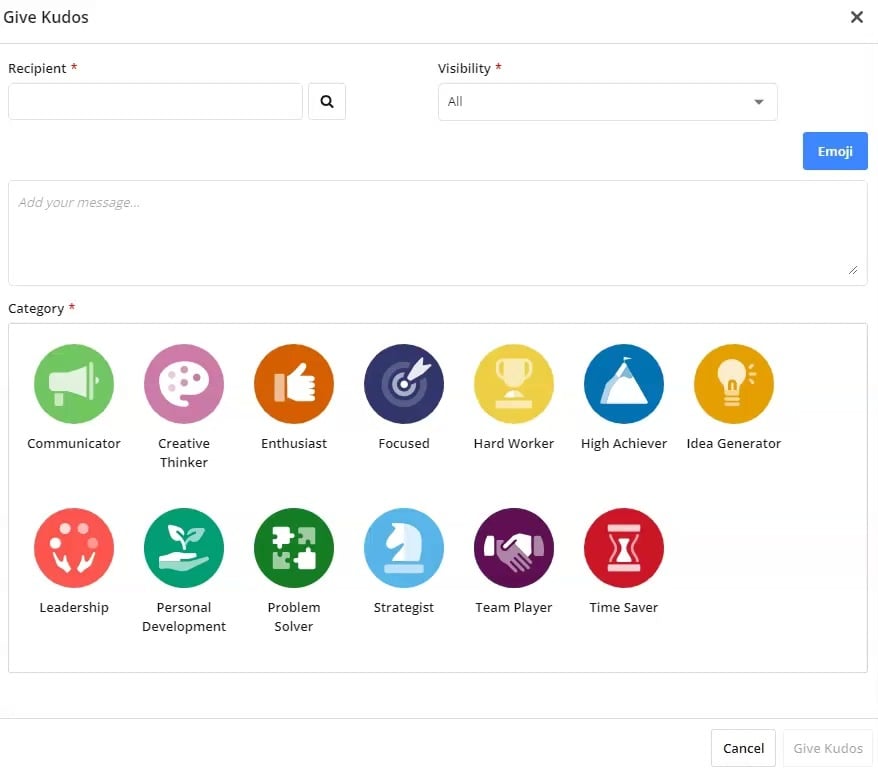
Task: Select the High Achiever mountain icon
Action: (624, 384)
